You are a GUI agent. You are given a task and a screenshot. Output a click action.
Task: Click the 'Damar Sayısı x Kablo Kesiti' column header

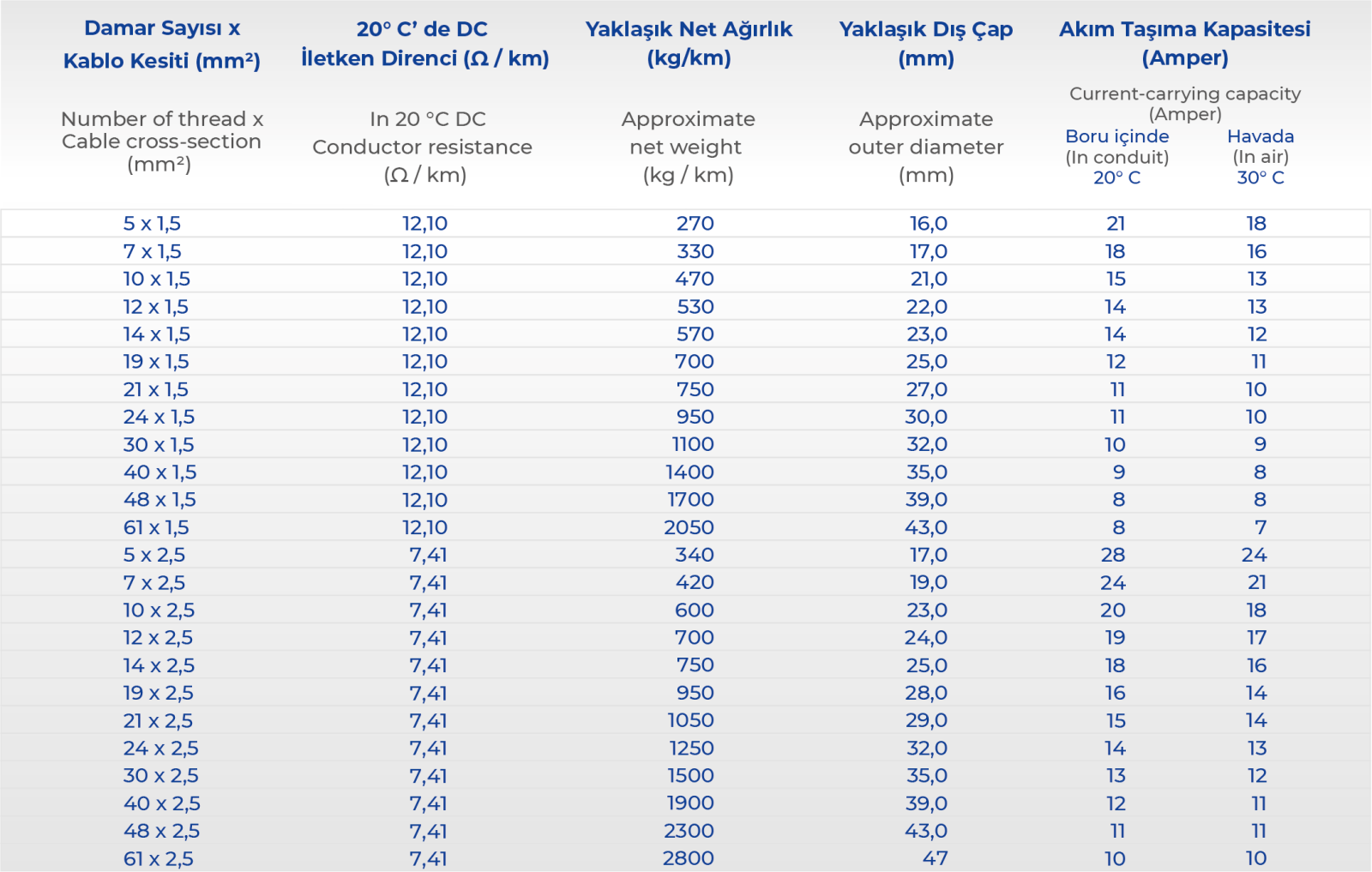161,45
